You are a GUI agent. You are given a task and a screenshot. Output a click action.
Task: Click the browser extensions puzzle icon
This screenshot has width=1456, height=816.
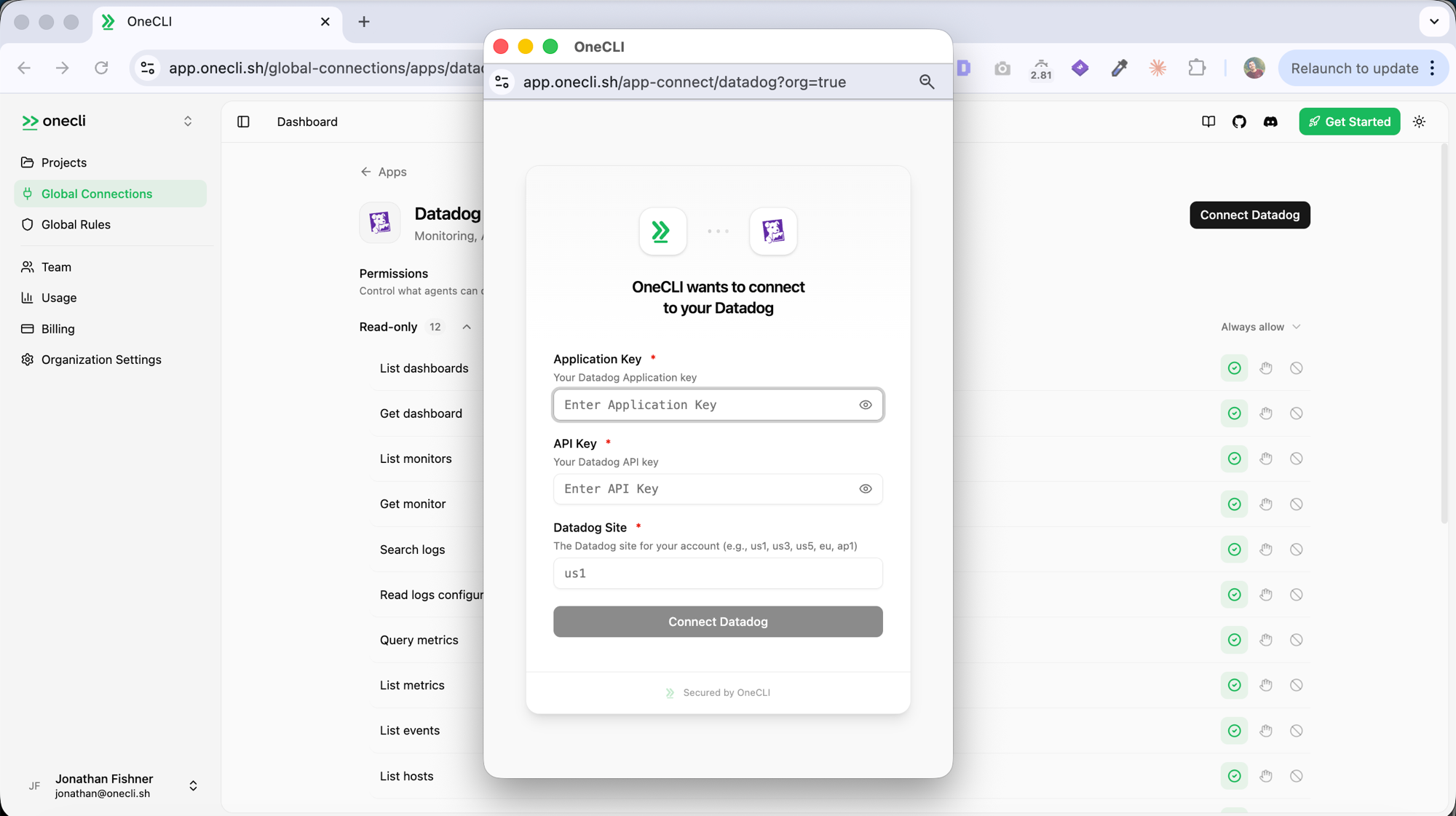(x=1197, y=68)
